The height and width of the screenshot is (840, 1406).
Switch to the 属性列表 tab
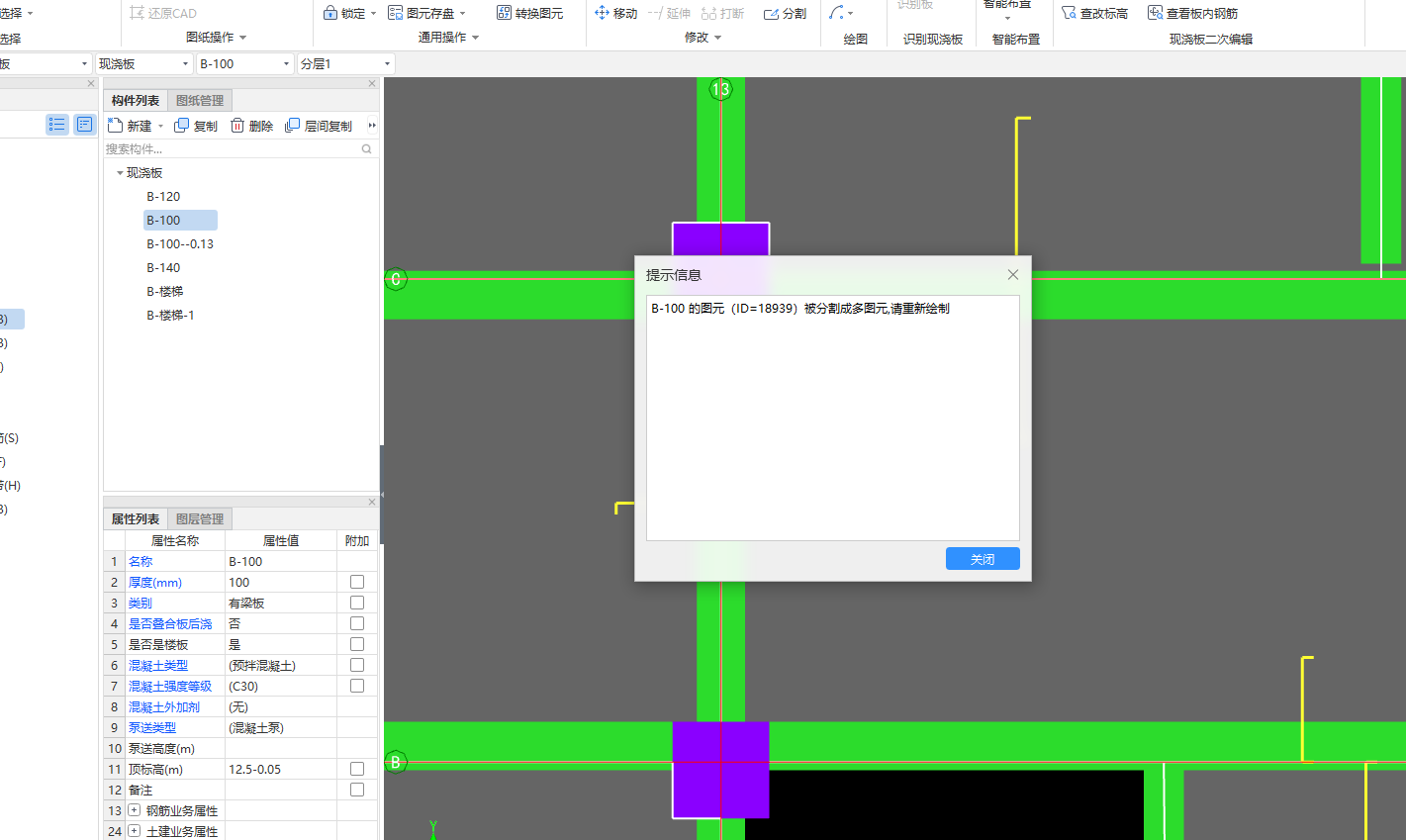(x=136, y=518)
